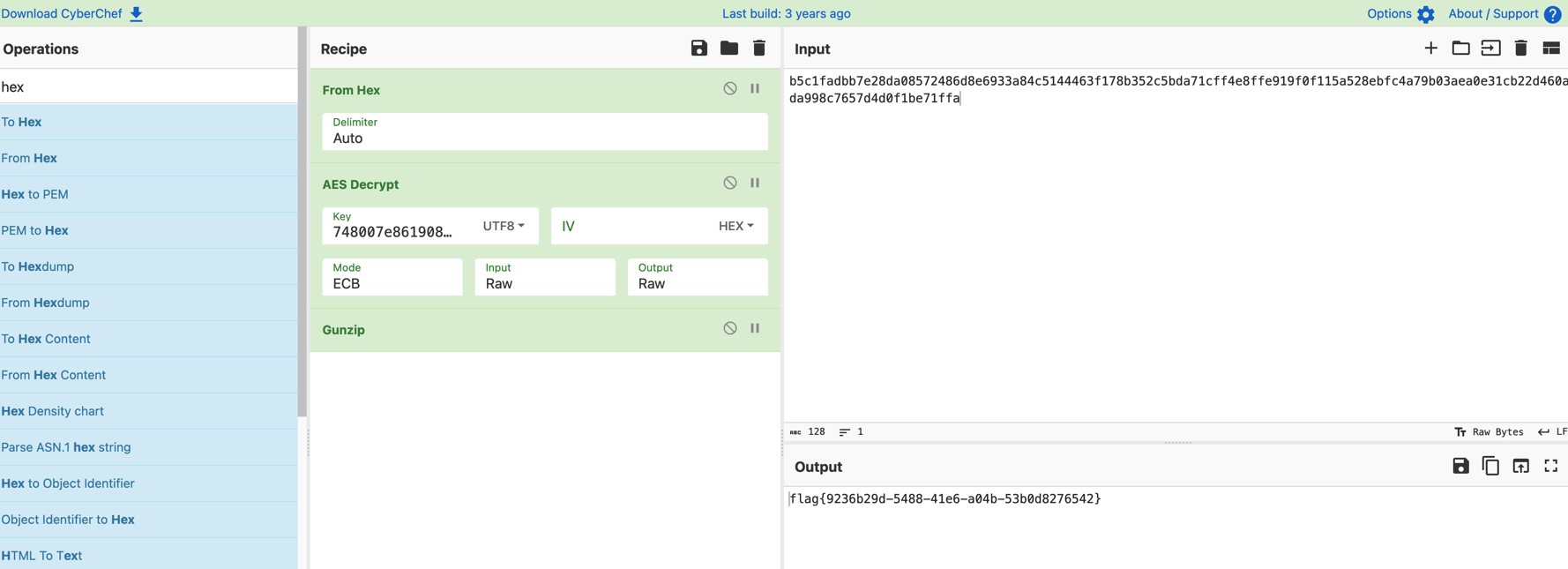Screen dimensions: 1568x569
Task: Copy output to clipboard
Action: pyautogui.click(x=1490, y=466)
